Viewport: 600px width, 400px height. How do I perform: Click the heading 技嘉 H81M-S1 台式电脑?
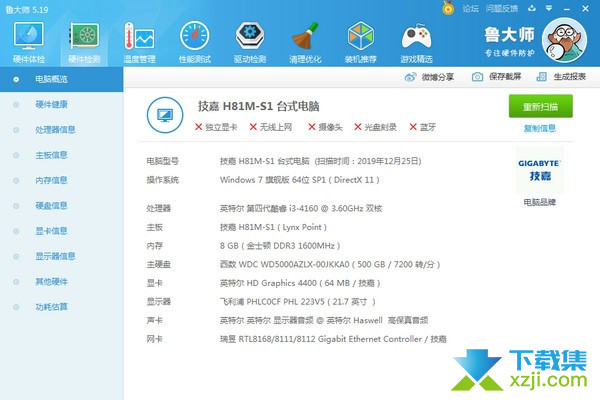coord(259,106)
